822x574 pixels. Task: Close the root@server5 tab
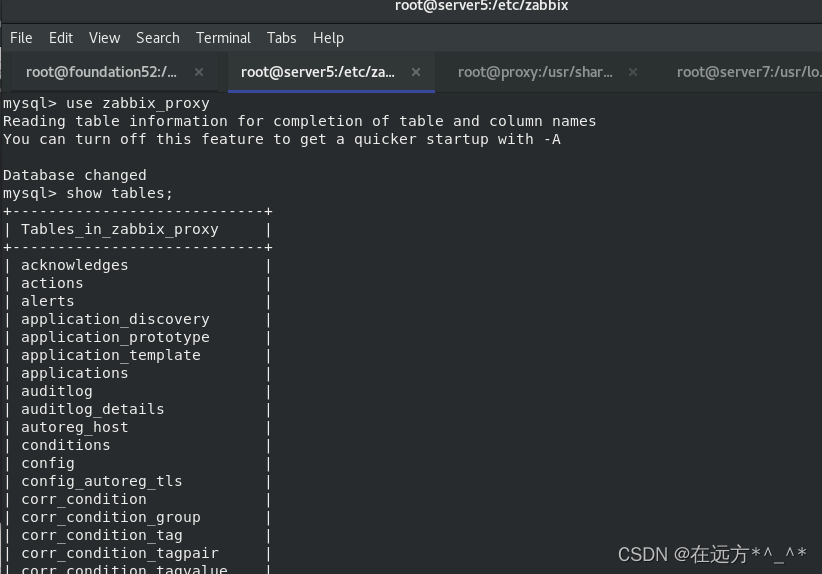click(x=416, y=72)
